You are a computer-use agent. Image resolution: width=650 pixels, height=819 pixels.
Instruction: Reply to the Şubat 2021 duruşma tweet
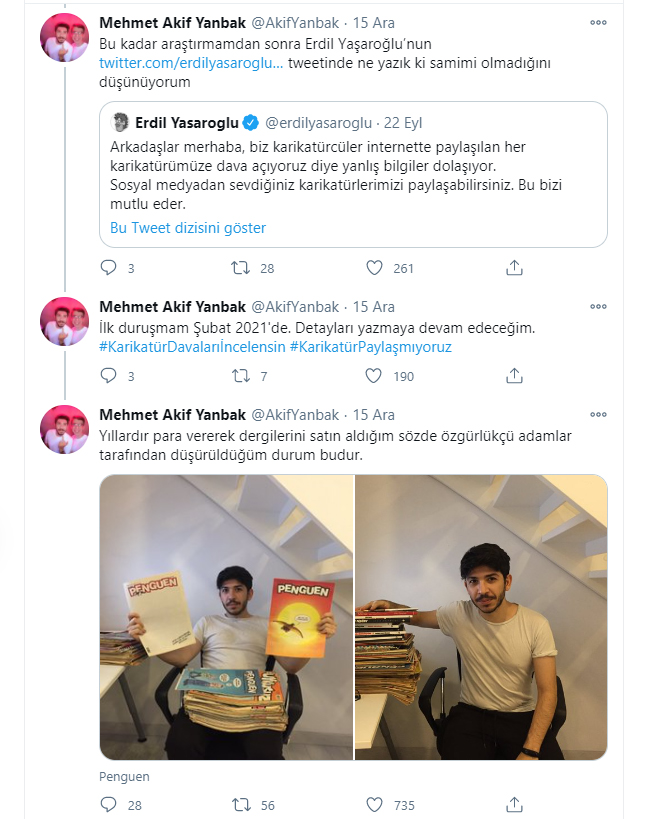tap(108, 376)
